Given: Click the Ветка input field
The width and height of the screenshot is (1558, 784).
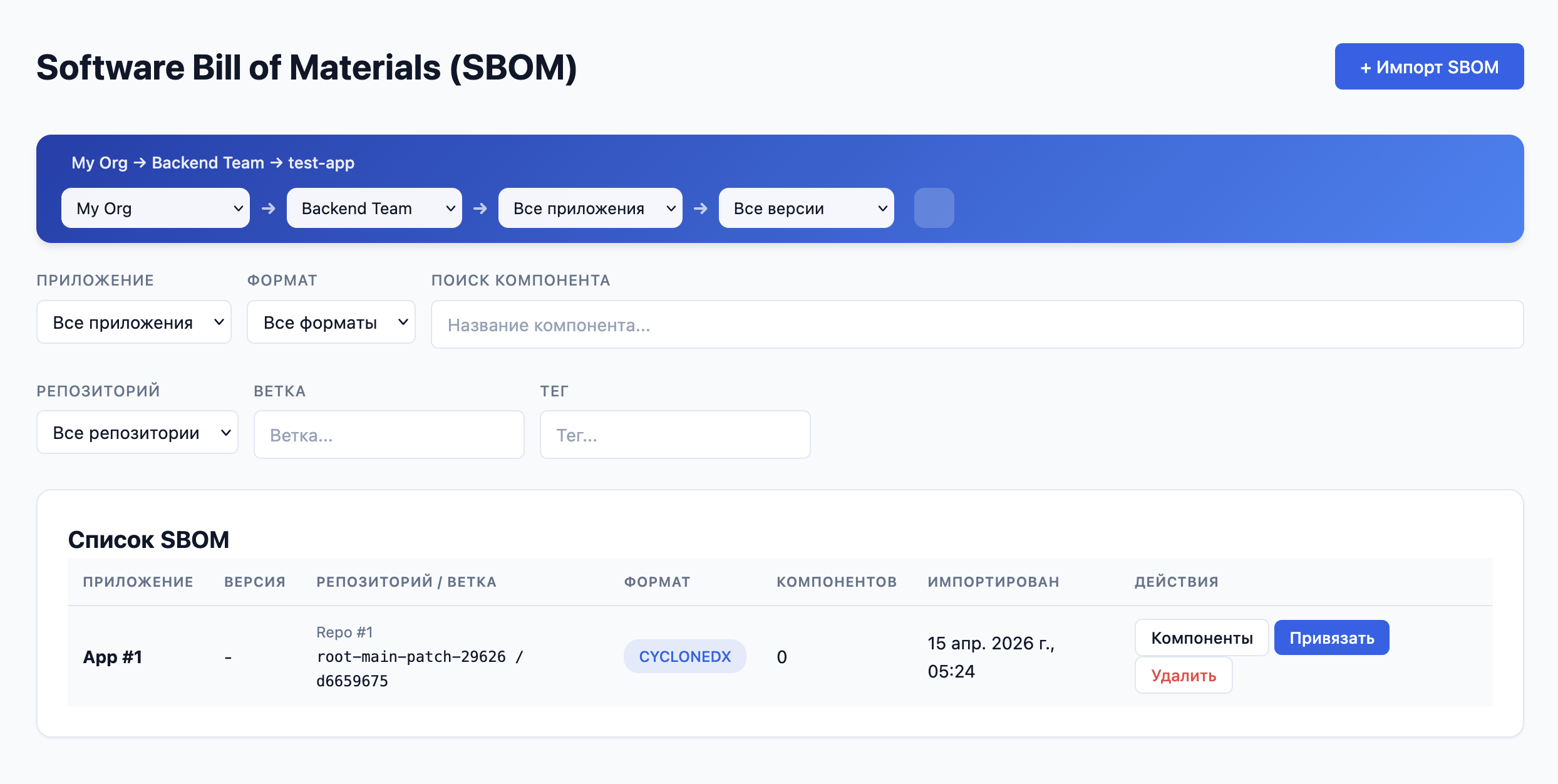Looking at the screenshot, I should point(389,435).
